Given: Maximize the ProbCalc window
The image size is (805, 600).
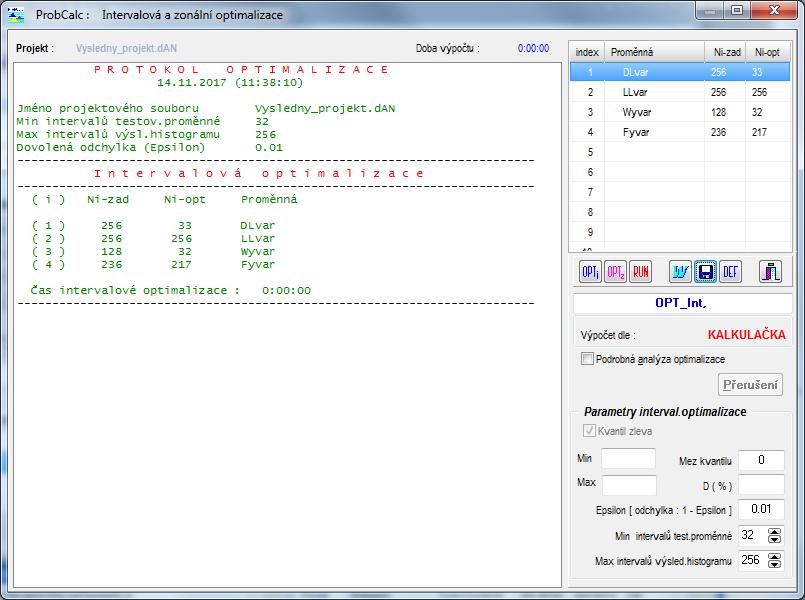Looking at the screenshot, I should point(737,10).
